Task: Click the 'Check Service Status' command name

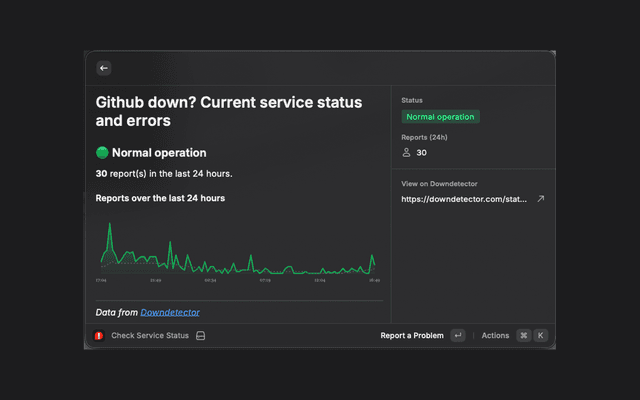Action: click(150, 336)
